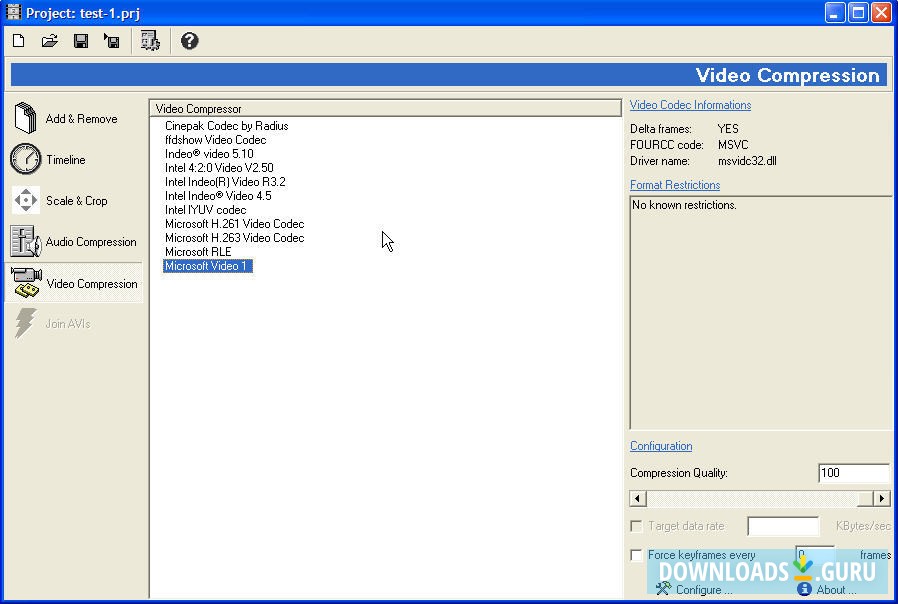Click the Timeline clock icon
Screen dimensions: 898x604
(26, 159)
